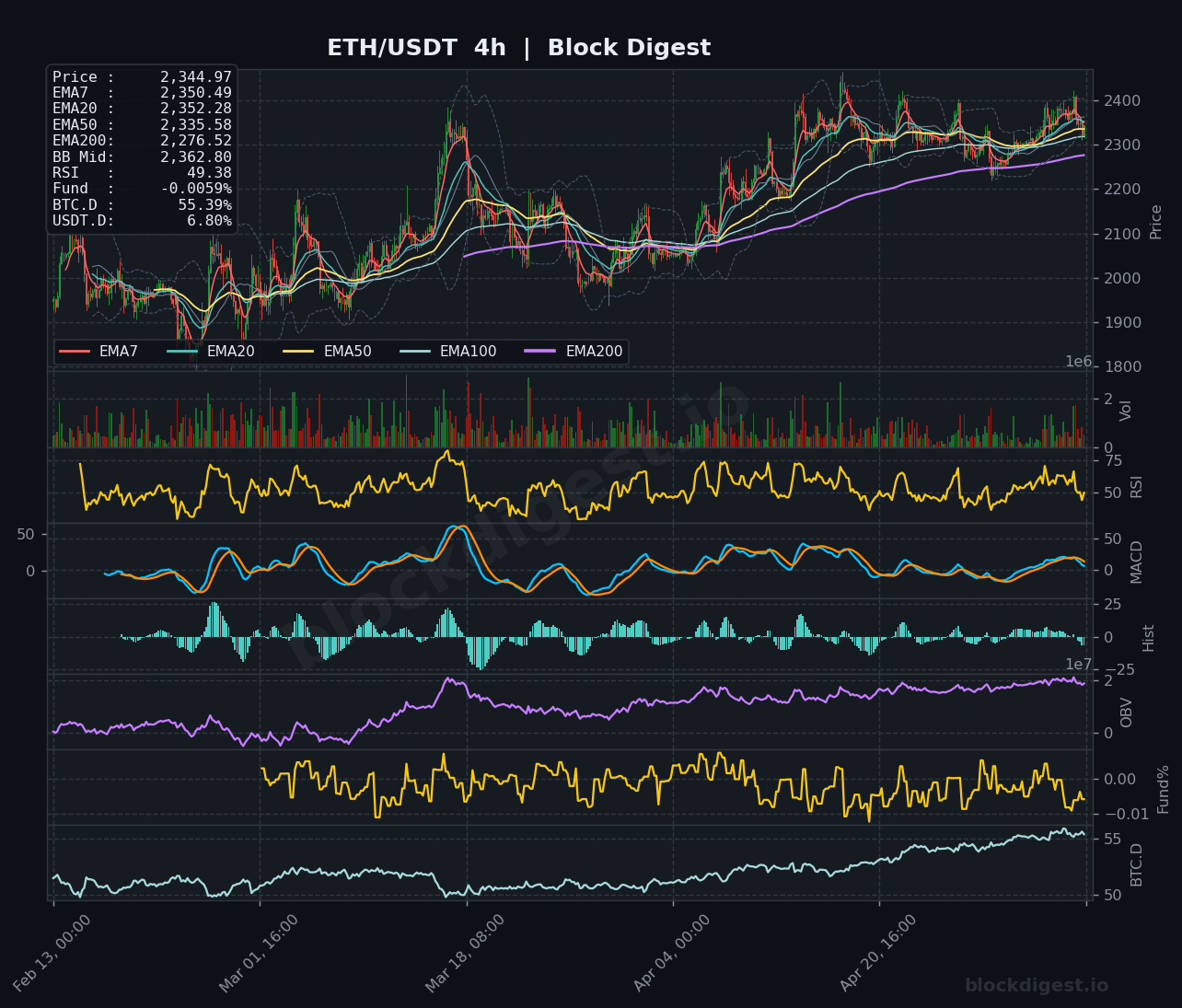
Task: Click the 1800 price tick label
Action: (1123, 366)
